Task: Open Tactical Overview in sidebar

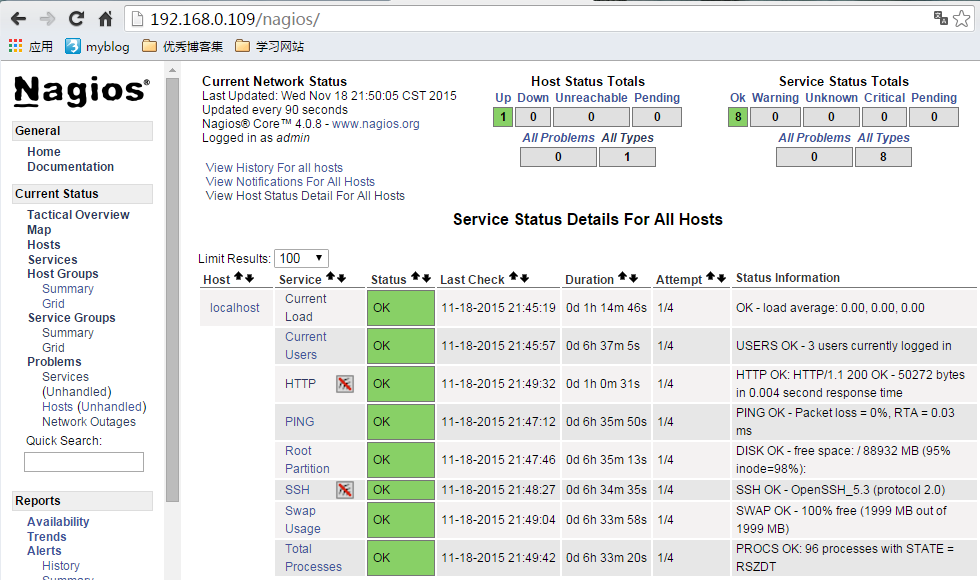Action: point(78,214)
